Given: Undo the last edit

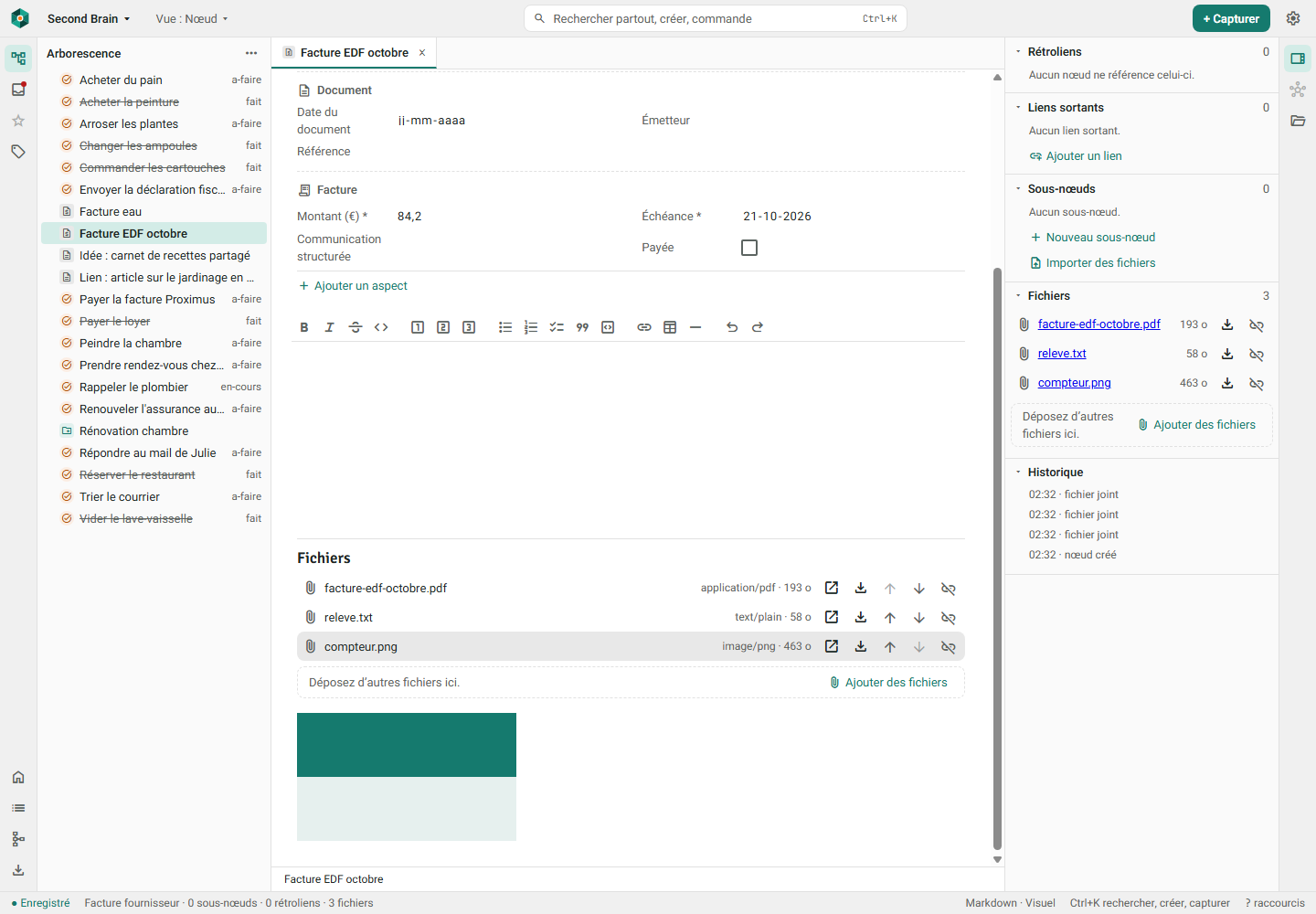Looking at the screenshot, I should (x=732, y=327).
